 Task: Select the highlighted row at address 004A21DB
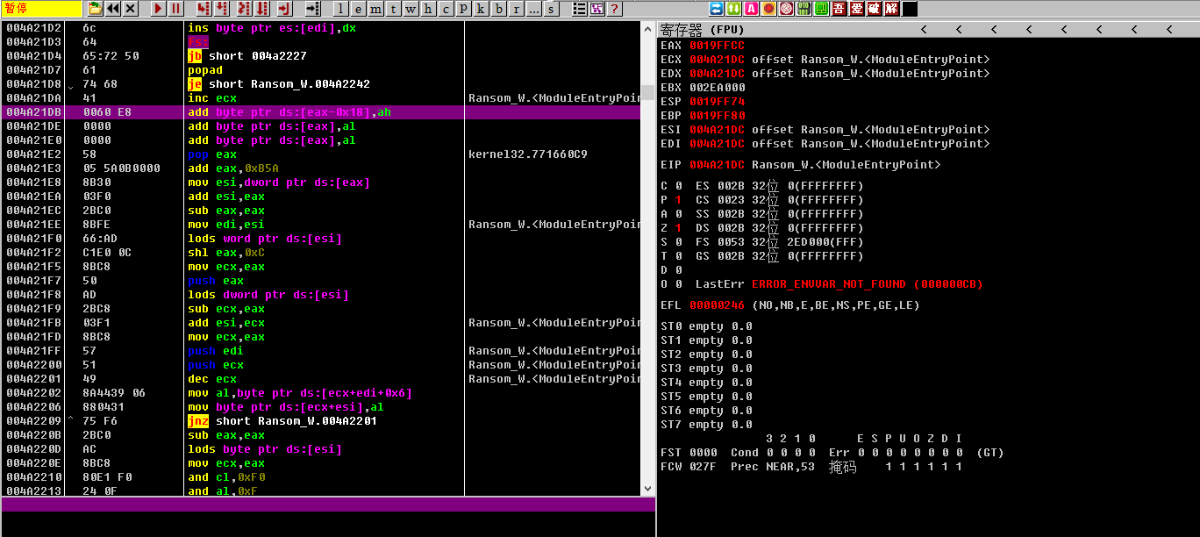click(320, 113)
